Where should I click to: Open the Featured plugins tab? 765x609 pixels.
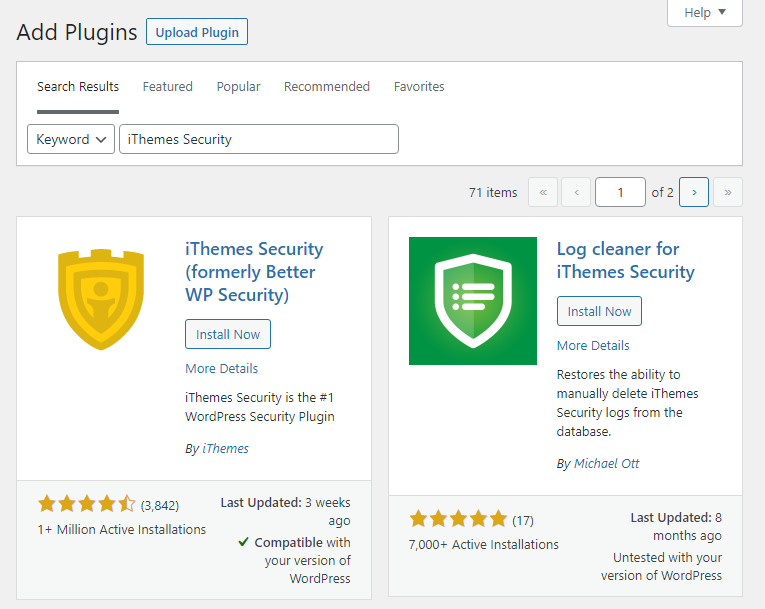coord(167,87)
